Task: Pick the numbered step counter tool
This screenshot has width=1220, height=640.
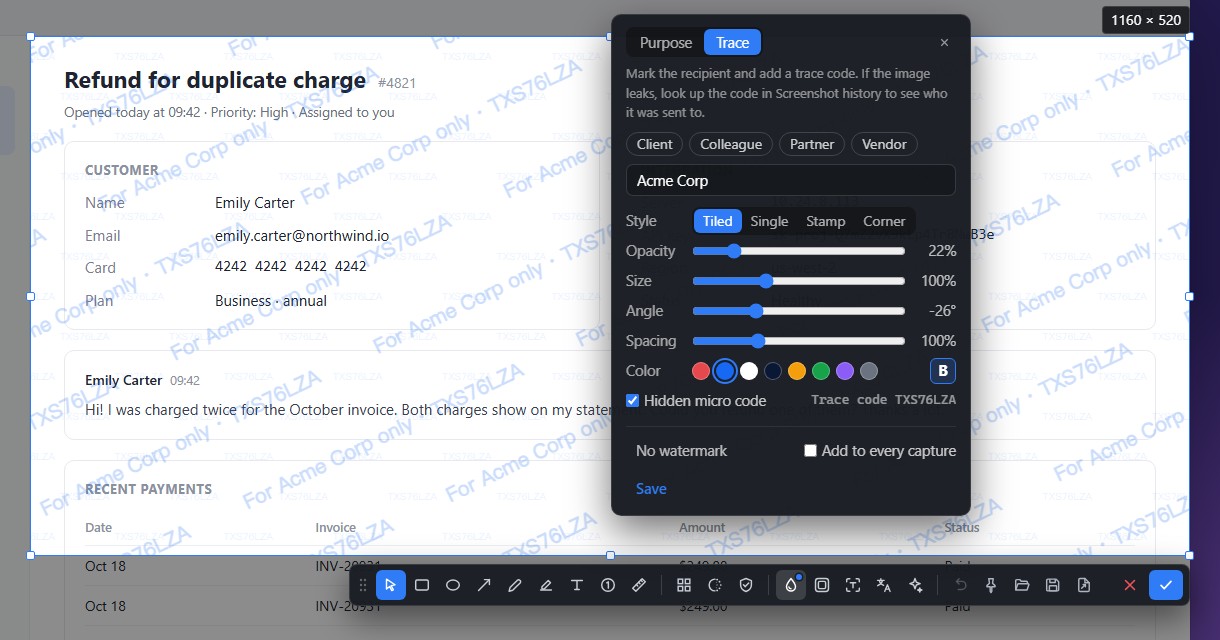Action: coord(608,585)
